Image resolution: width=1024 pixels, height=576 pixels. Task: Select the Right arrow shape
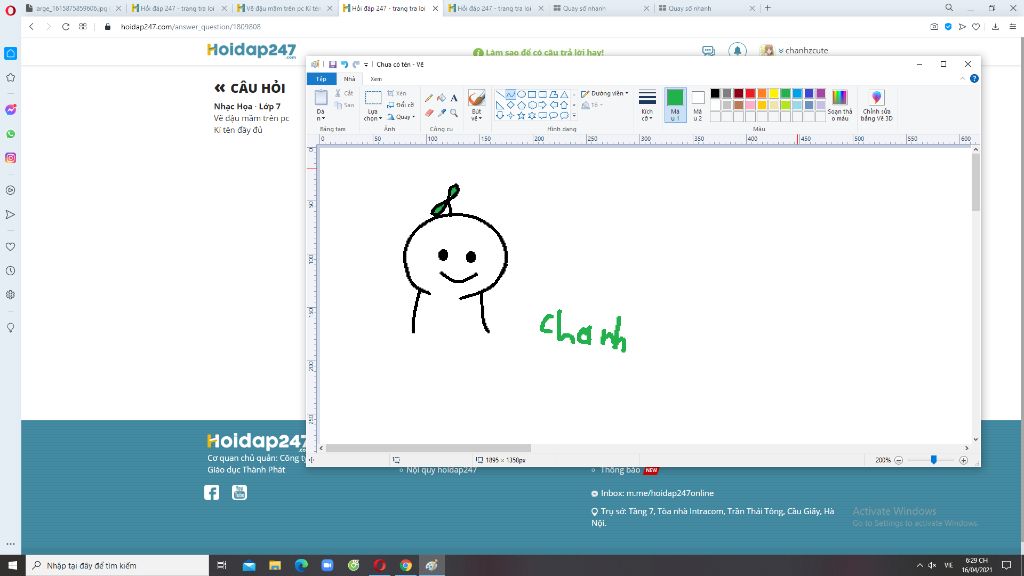[543, 104]
